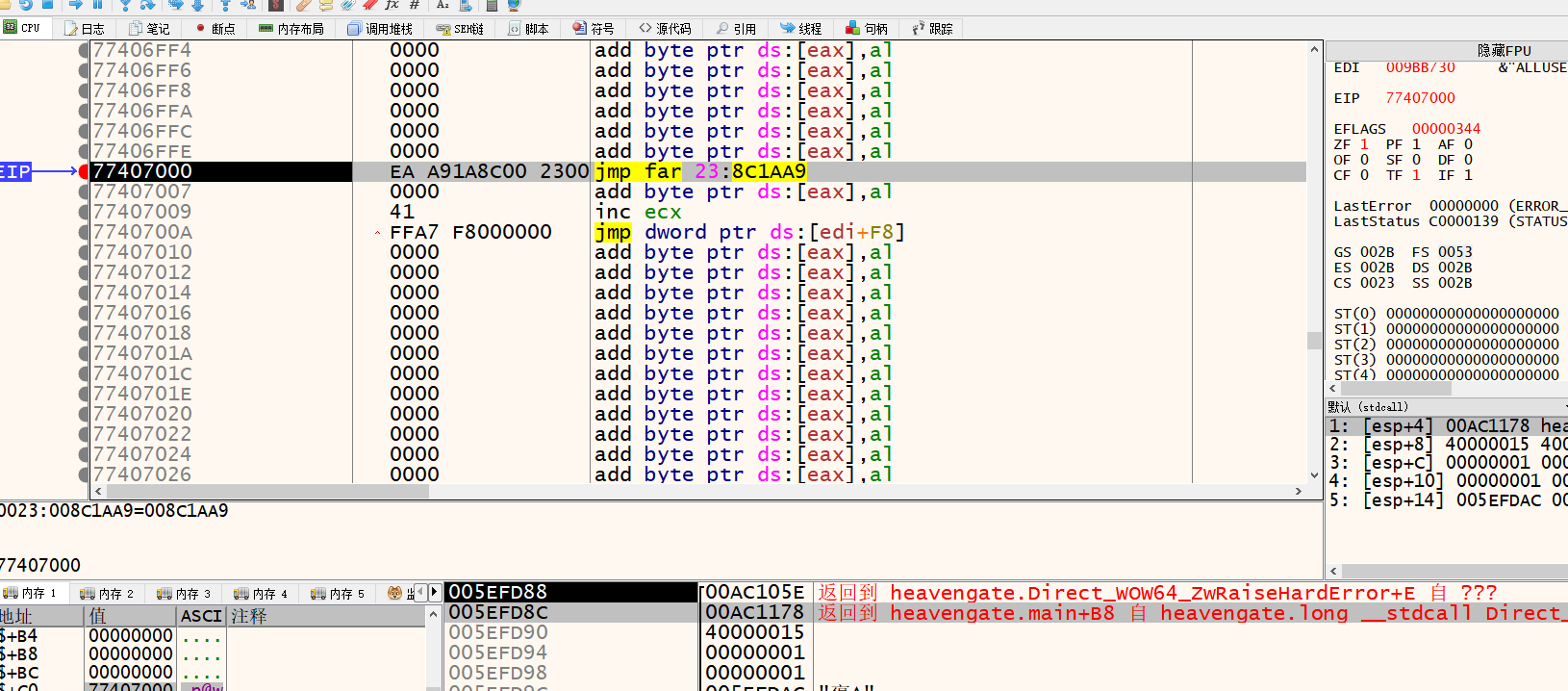
Task: Toggle breakpoint bullet at address 7740700A
Action: (84, 232)
